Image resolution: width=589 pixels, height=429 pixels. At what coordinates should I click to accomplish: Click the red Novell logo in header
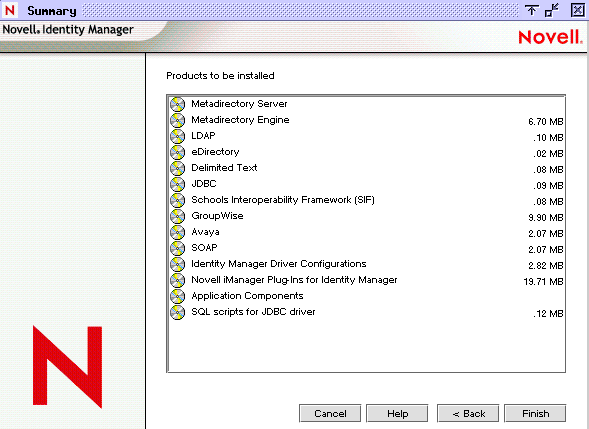click(550, 37)
